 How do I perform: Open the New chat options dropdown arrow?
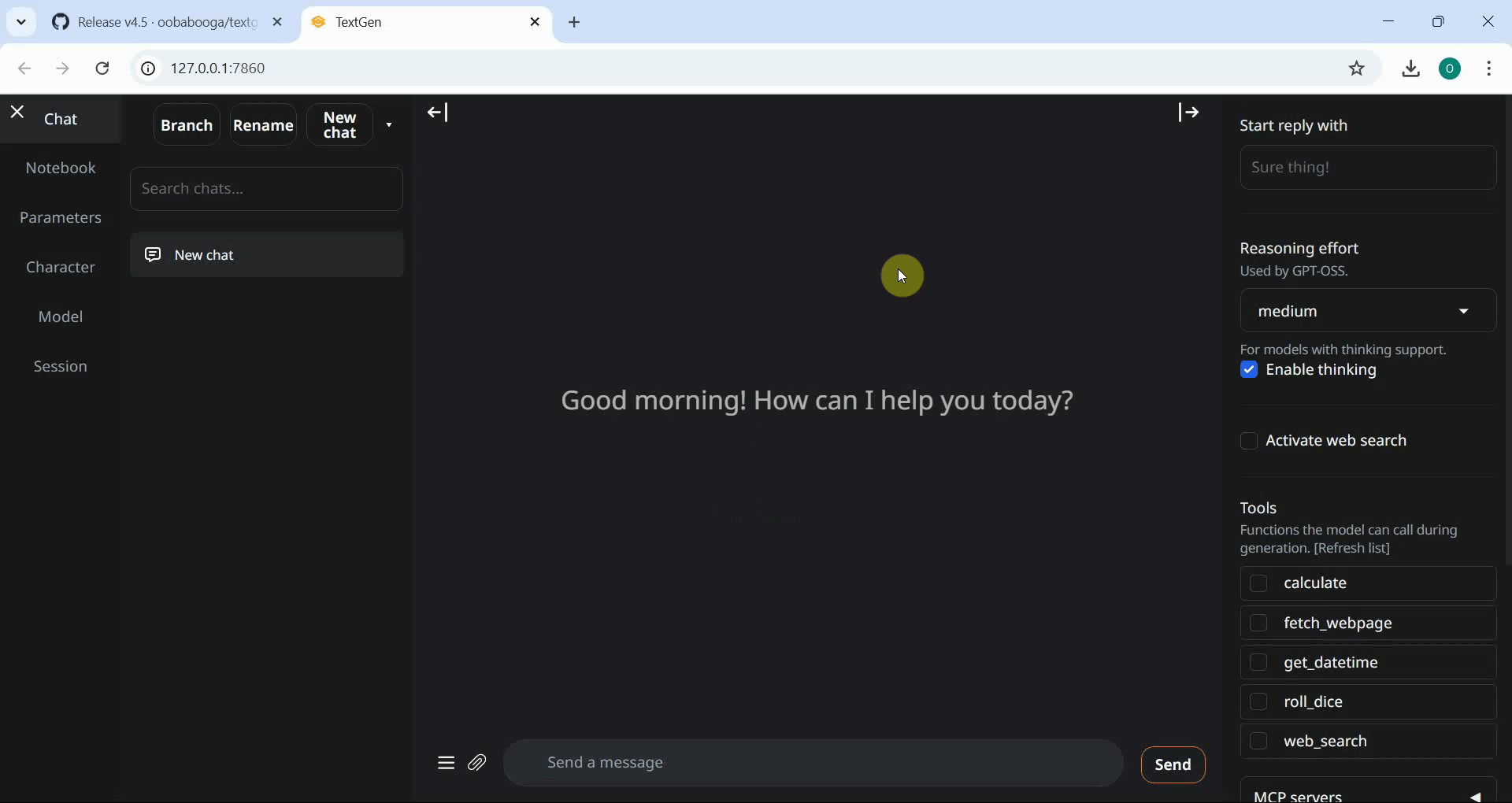[387, 124]
